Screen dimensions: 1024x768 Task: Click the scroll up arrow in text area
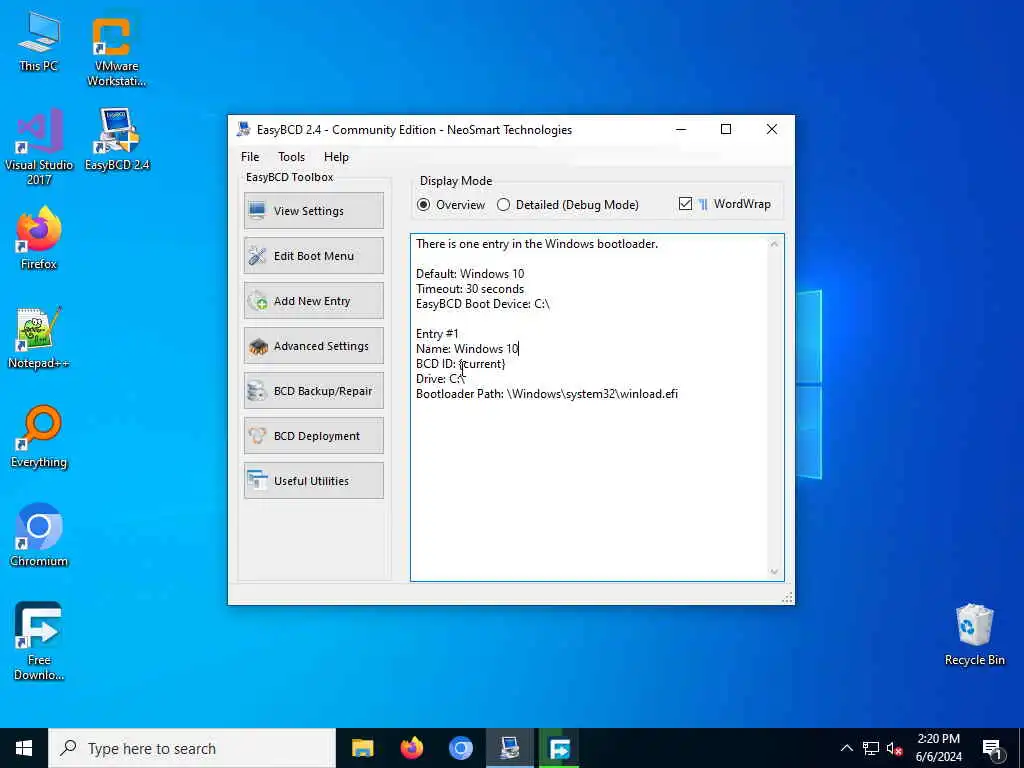pyautogui.click(x=774, y=244)
